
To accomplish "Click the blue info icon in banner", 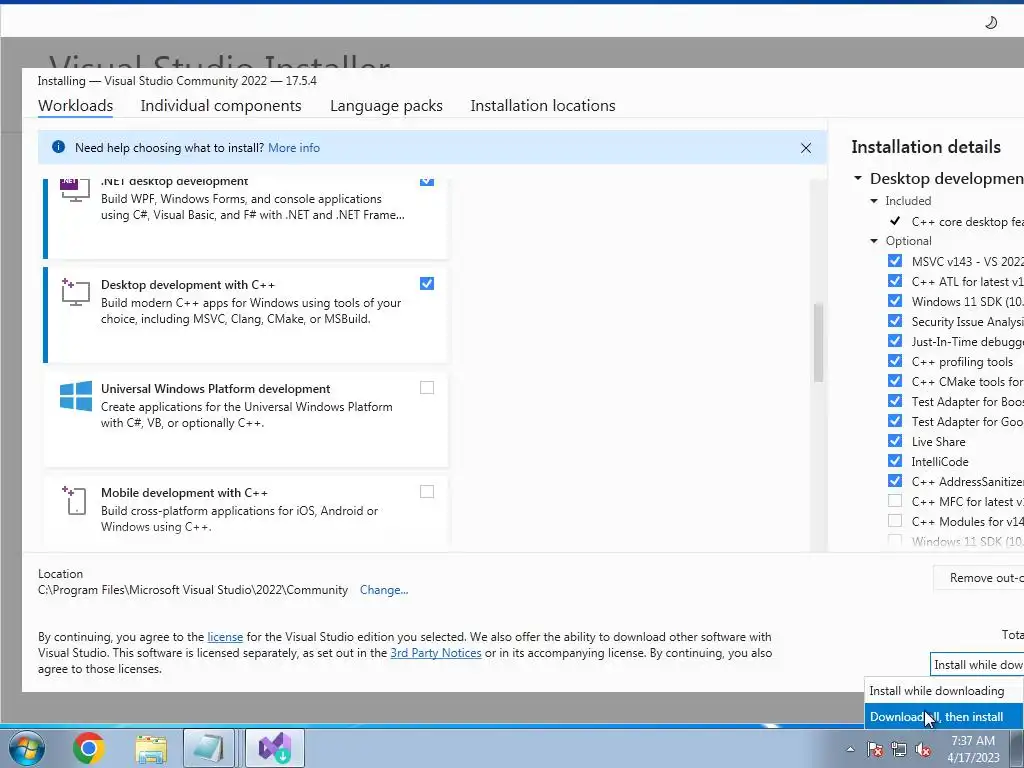I will click(x=58, y=147).
